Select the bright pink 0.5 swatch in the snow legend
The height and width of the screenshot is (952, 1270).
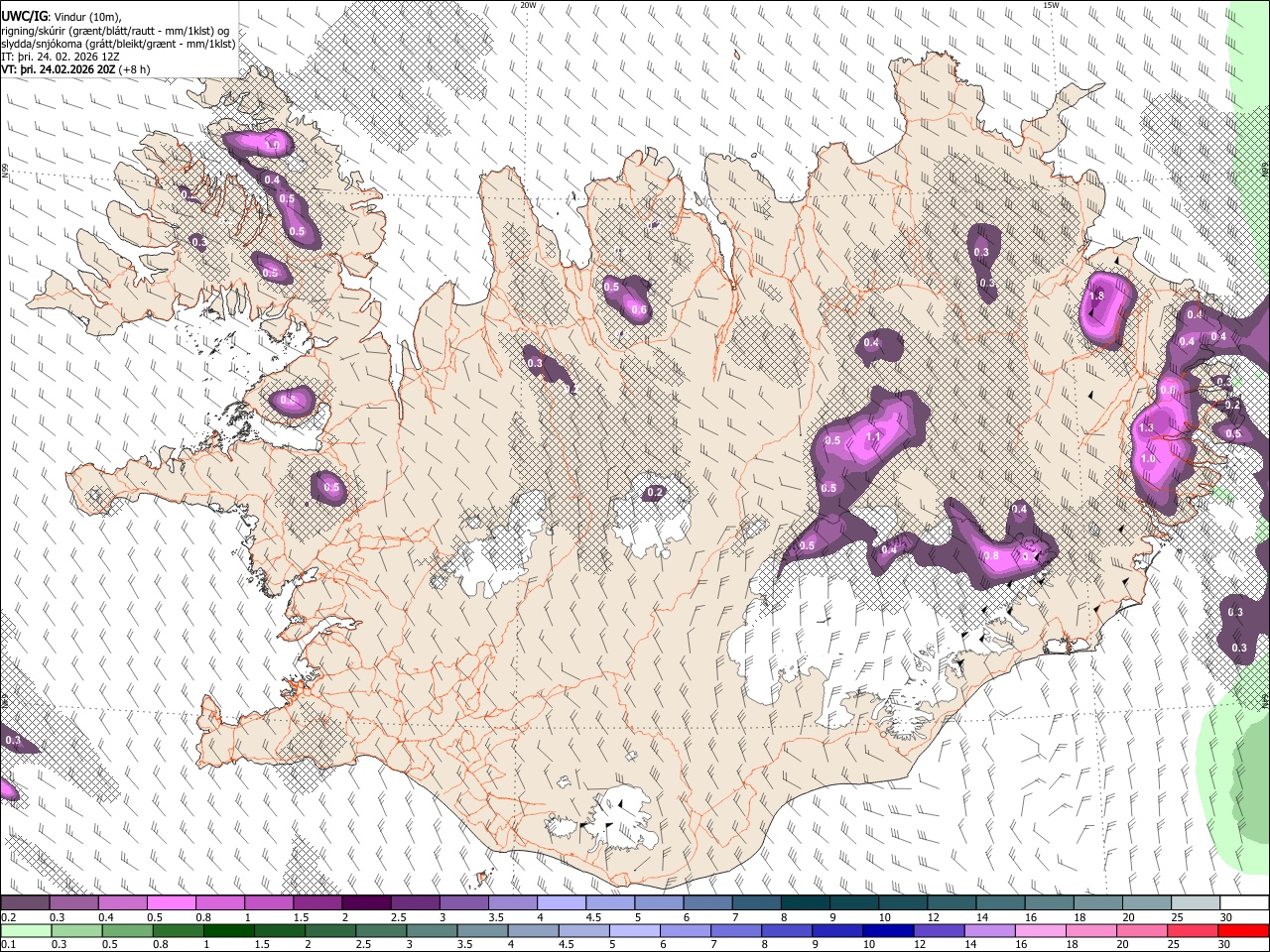pyautogui.click(x=171, y=902)
